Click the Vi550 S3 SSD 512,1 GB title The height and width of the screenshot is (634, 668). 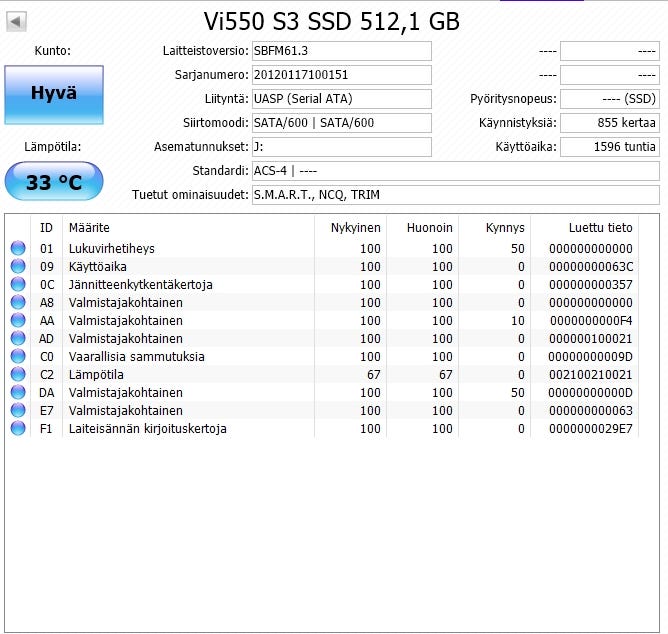(x=331, y=21)
